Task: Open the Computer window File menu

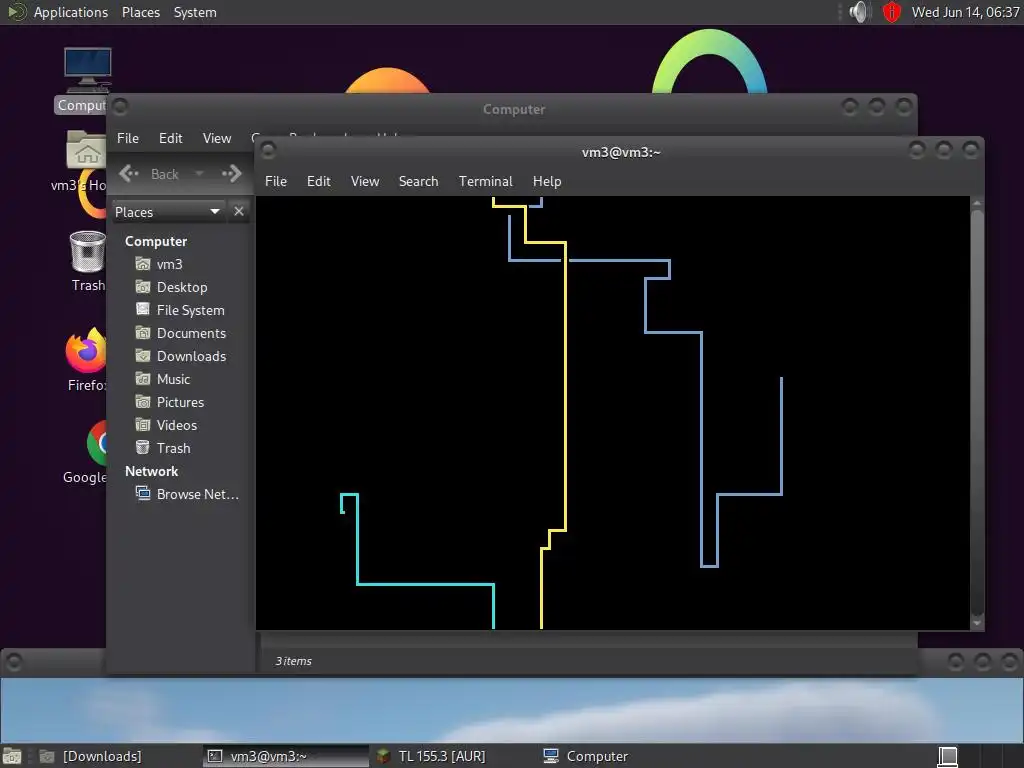Action: point(127,138)
